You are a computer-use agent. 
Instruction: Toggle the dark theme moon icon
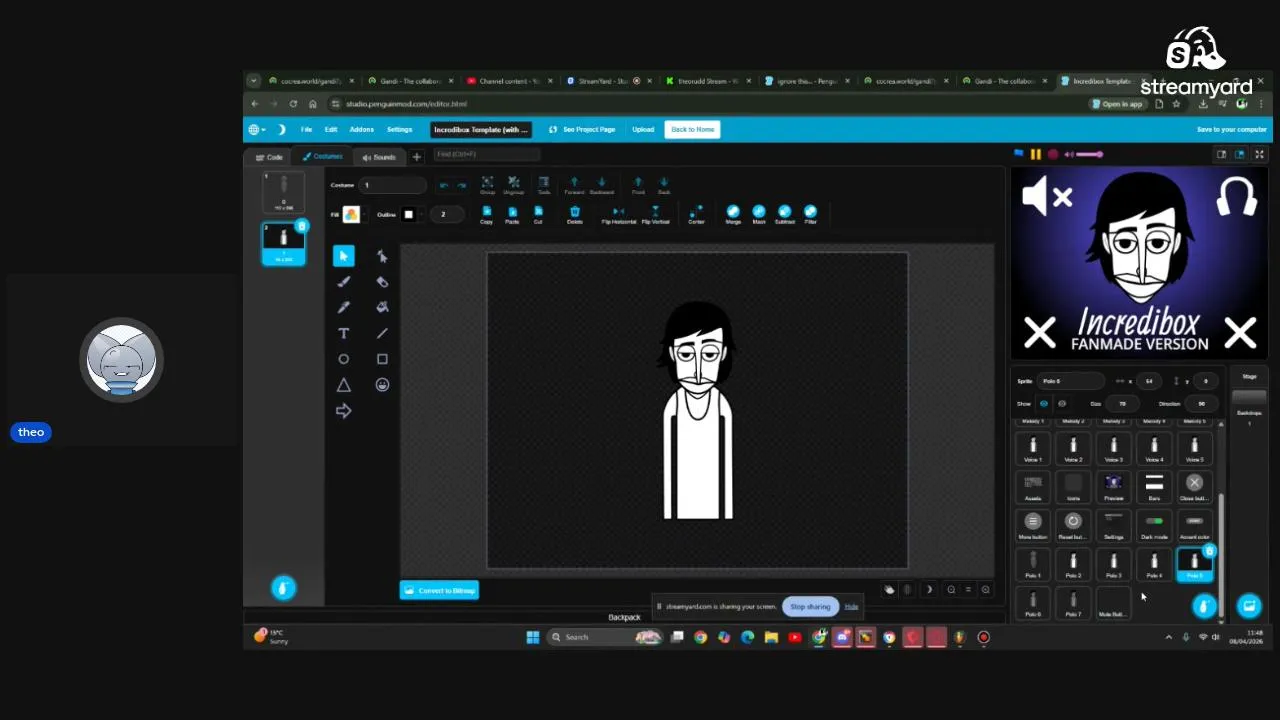[281, 129]
